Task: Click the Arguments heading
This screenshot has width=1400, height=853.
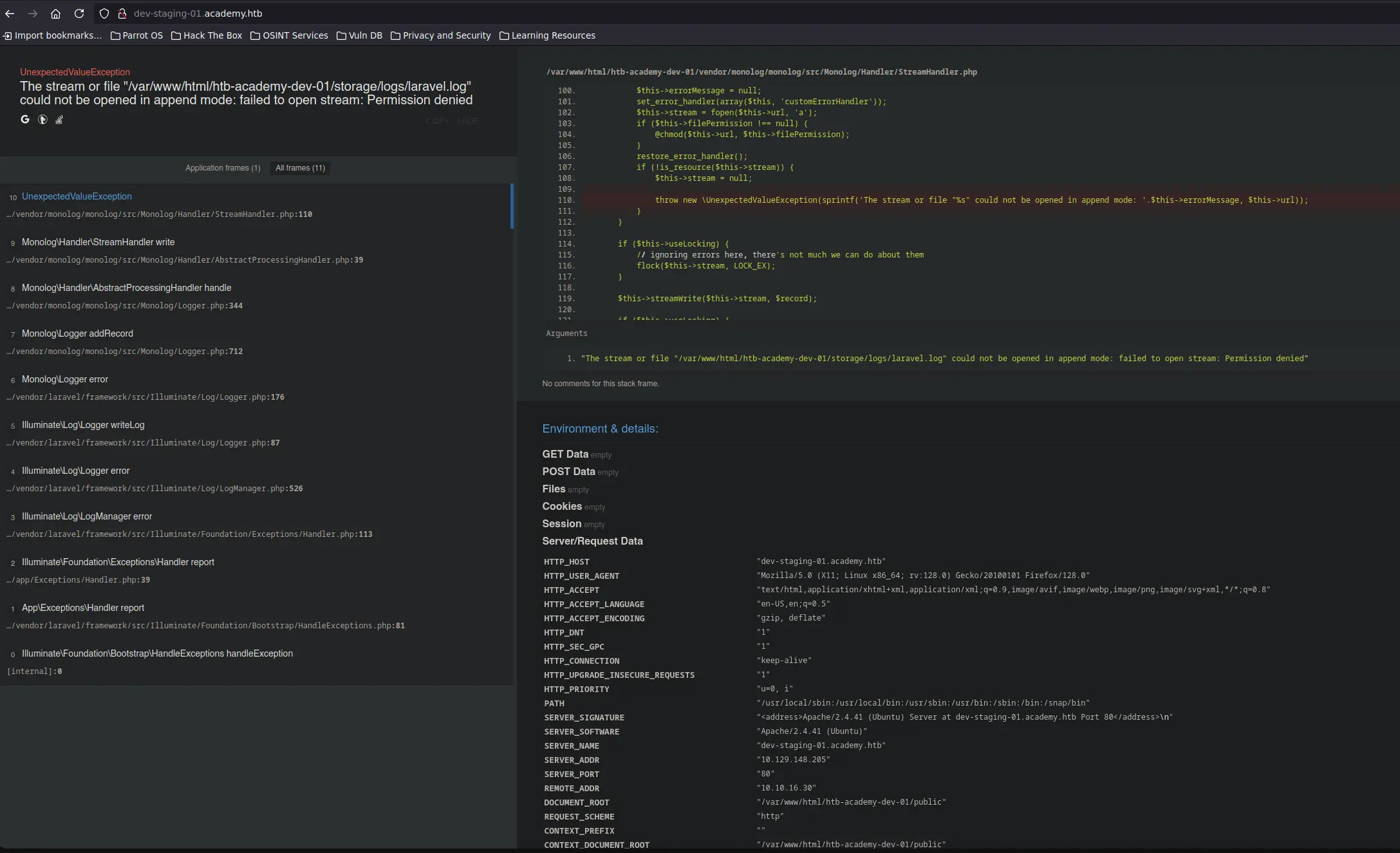Action: pyautogui.click(x=566, y=333)
